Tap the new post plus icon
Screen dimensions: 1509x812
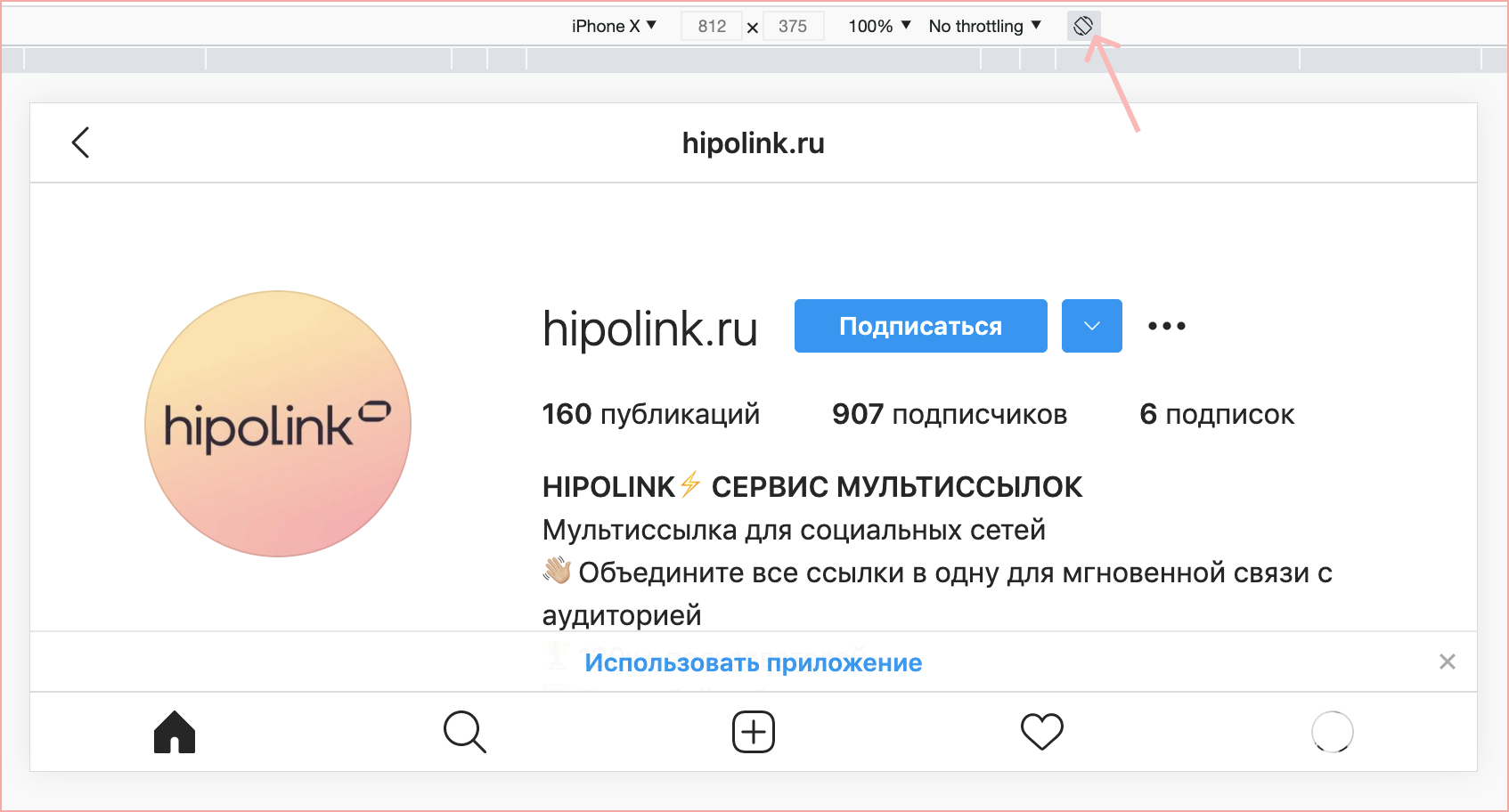coord(754,732)
